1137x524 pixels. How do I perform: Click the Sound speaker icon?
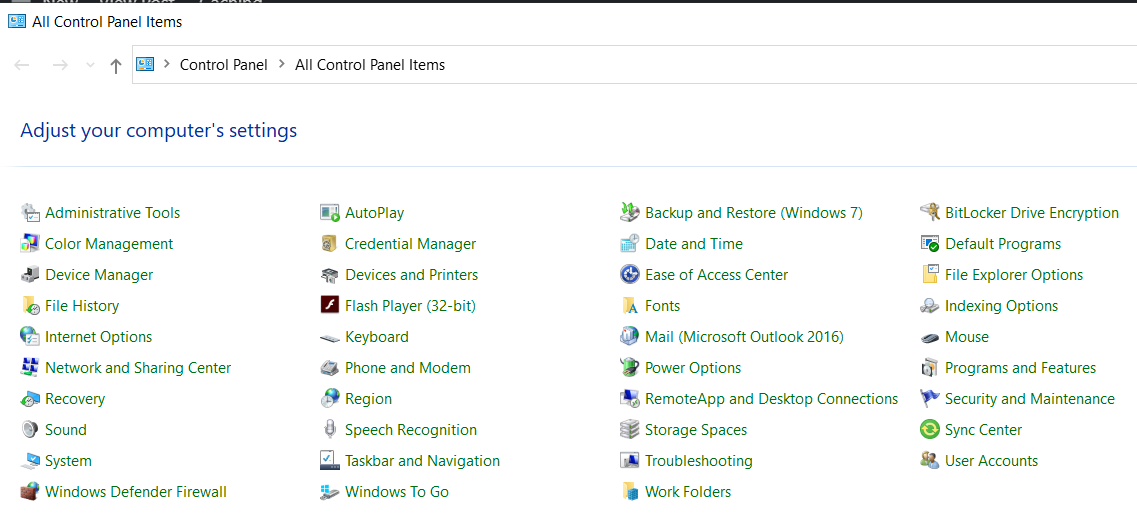tap(30, 430)
